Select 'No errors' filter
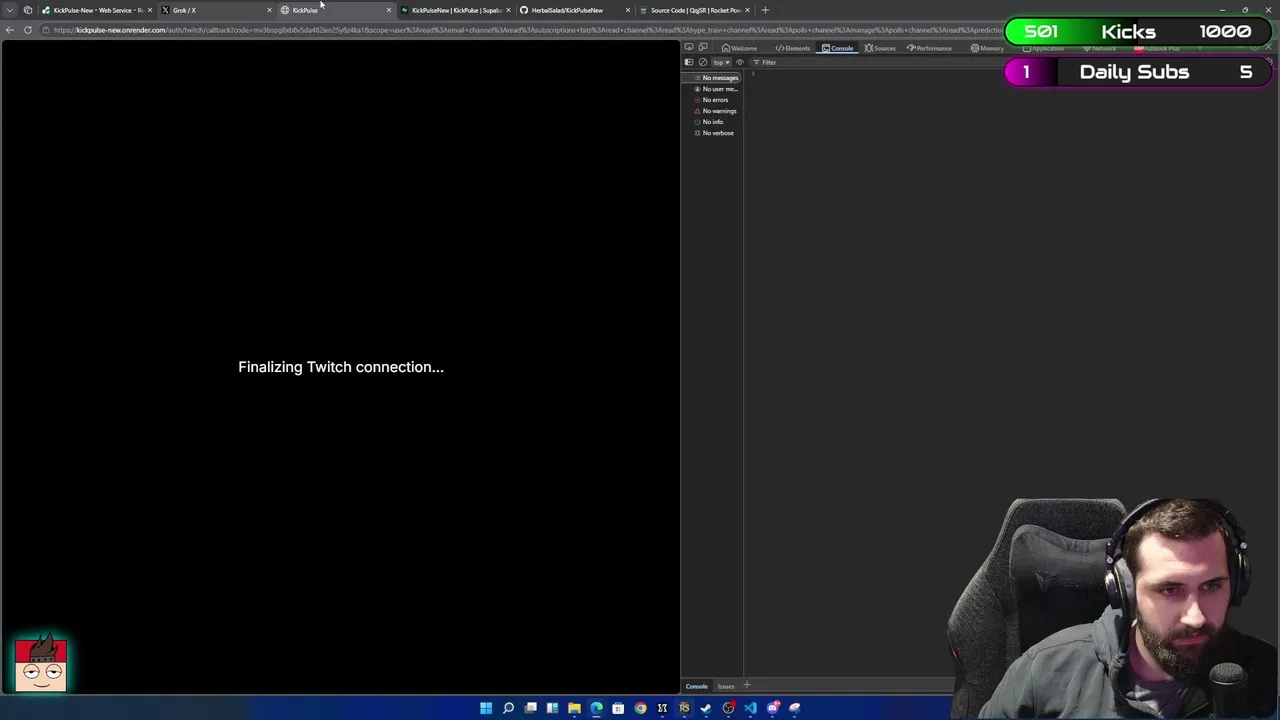This screenshot has width=1280, height=720. point(714,100)
